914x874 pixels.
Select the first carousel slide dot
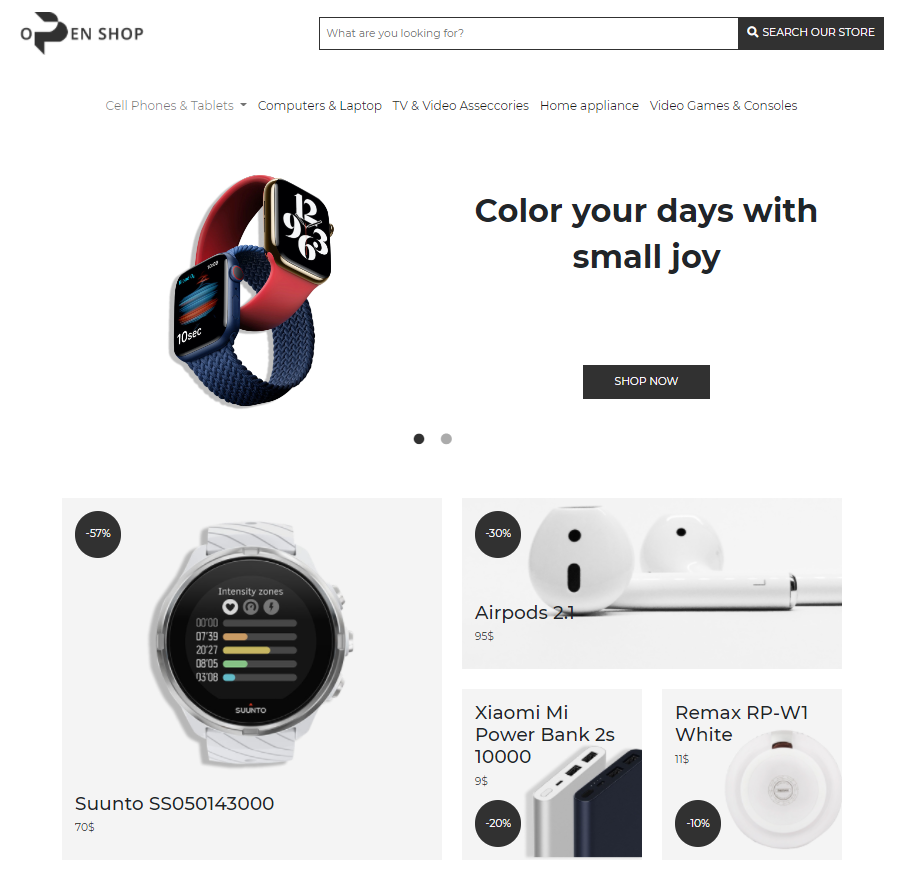[x=419, y=438]
